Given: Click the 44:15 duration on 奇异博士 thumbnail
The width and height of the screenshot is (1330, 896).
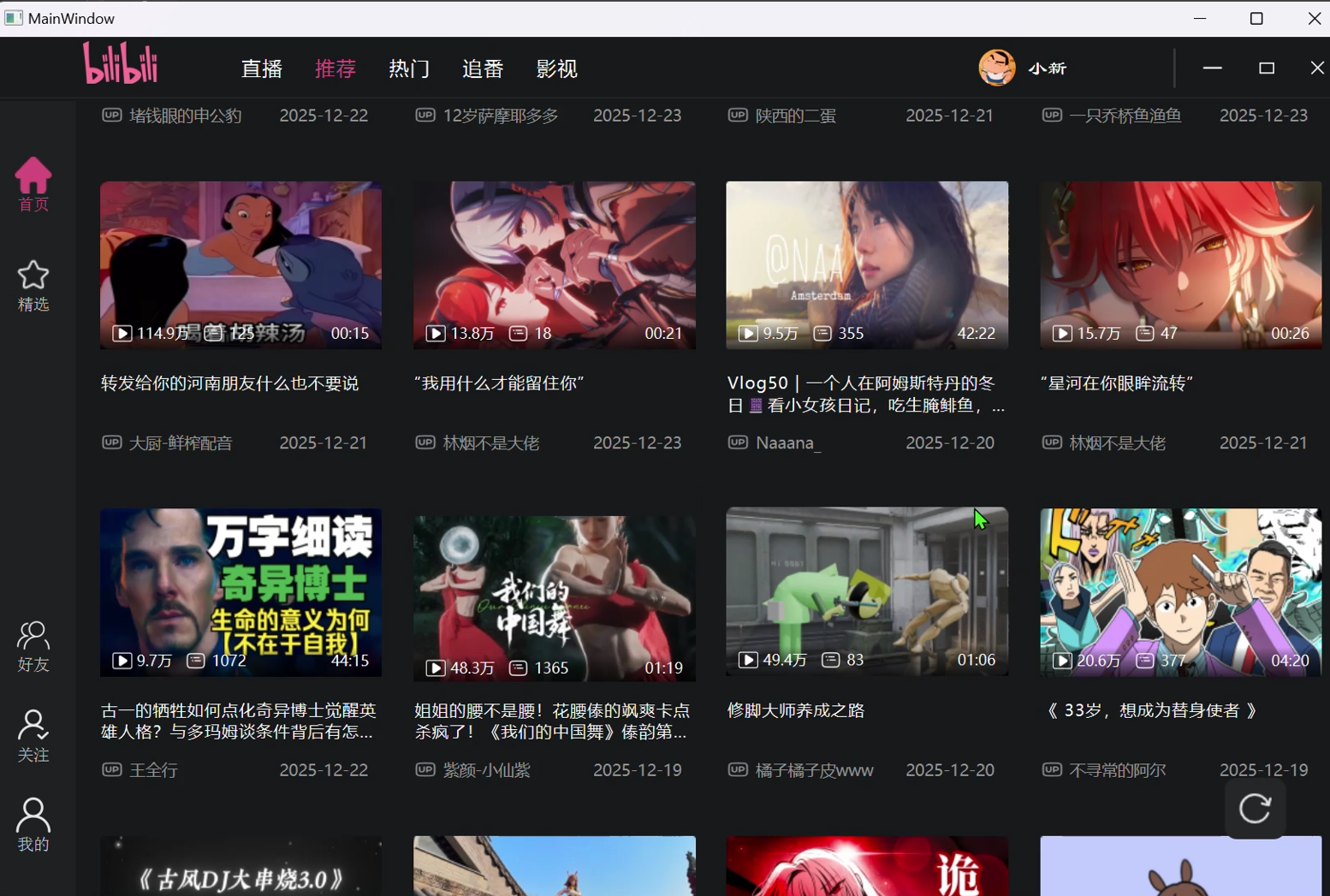Looking at the screenshot, I should pos(349,661).
